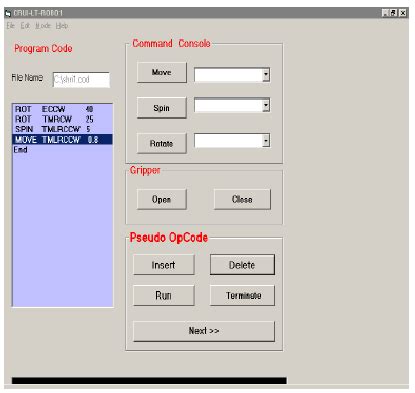This screenshot has height=393, width=415.
Task: Open the File menu
Action: click(x=11, y=26)
